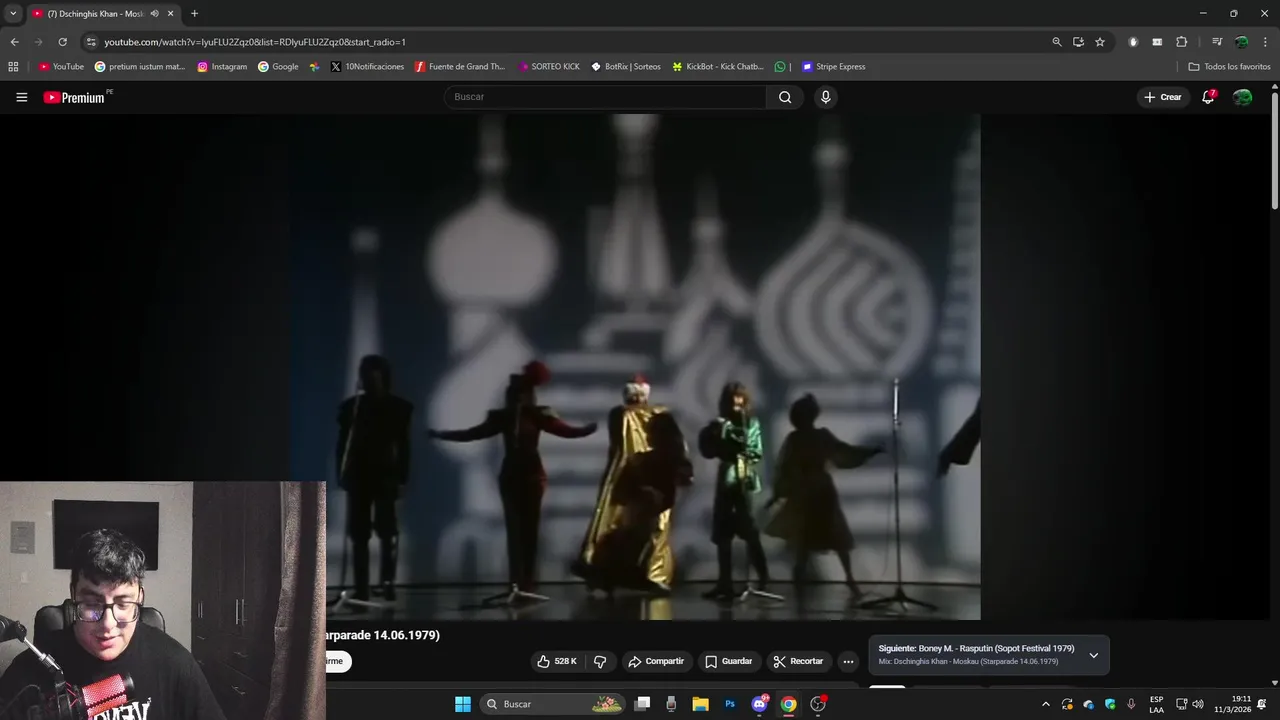Open the BotRix | Sorteos bookmark
The width and height of the screenshot is (1280, 720).
[x=626, y=67]
